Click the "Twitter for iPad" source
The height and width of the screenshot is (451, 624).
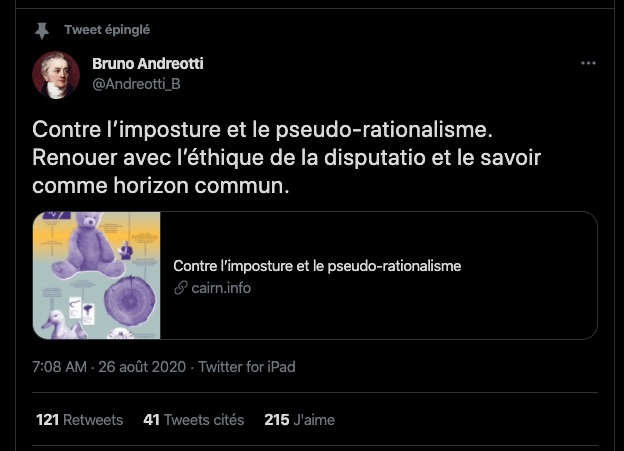click(247, 367)
